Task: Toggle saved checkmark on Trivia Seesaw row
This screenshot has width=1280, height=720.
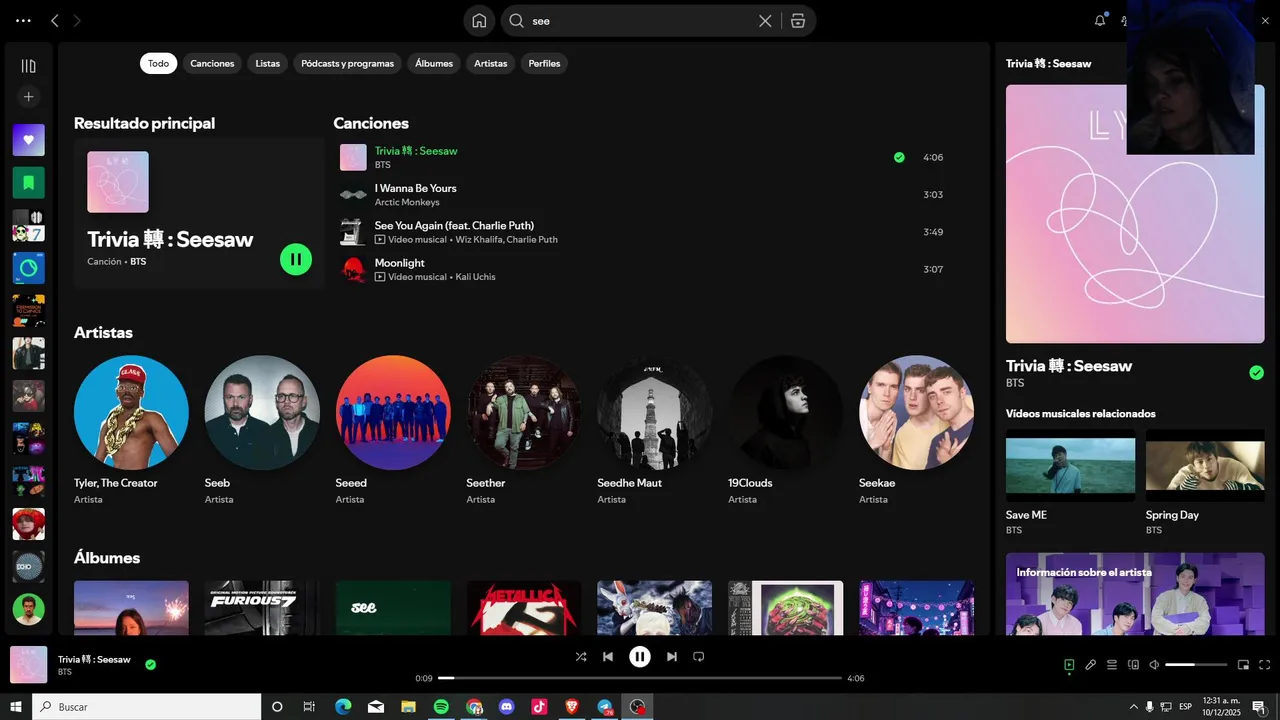Action: point(899,157)
